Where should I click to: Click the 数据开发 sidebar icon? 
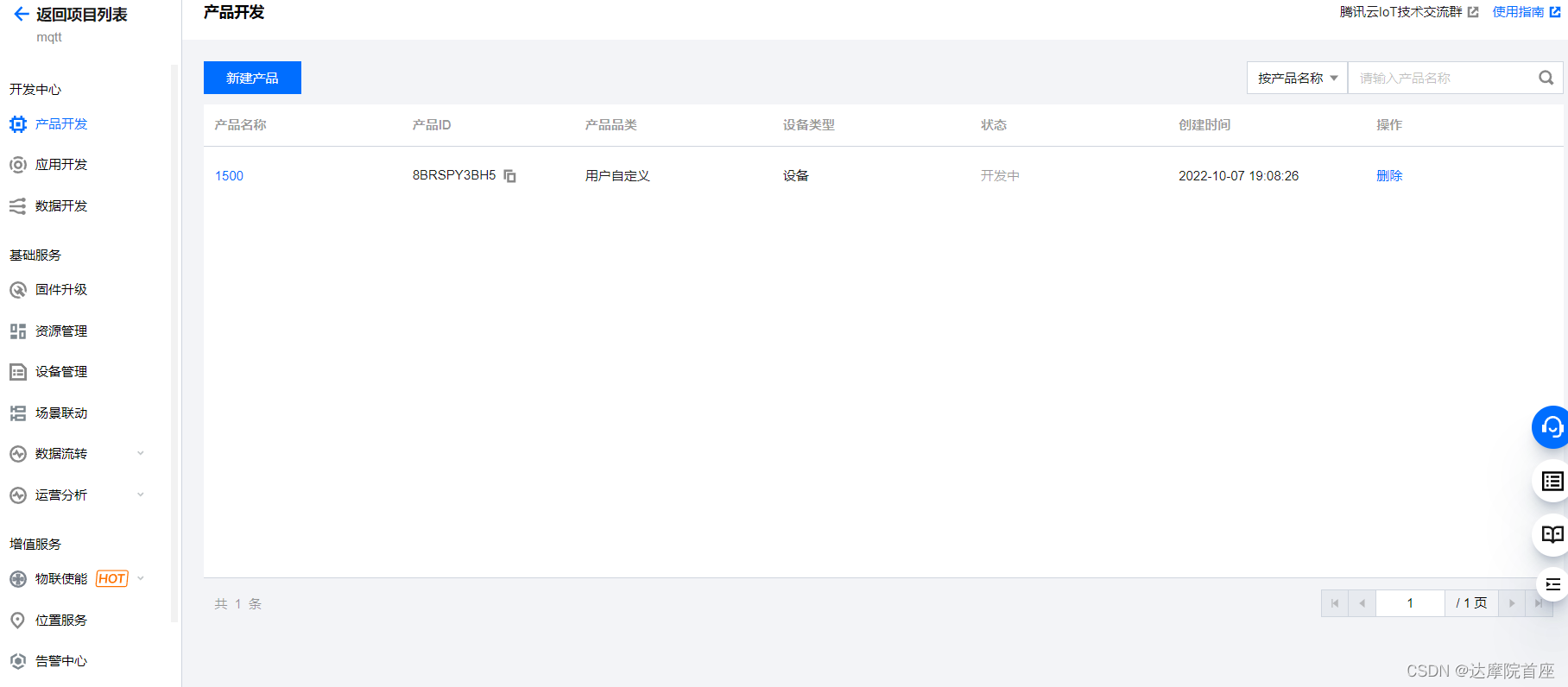pyautogui.click(x=18, y=206)
